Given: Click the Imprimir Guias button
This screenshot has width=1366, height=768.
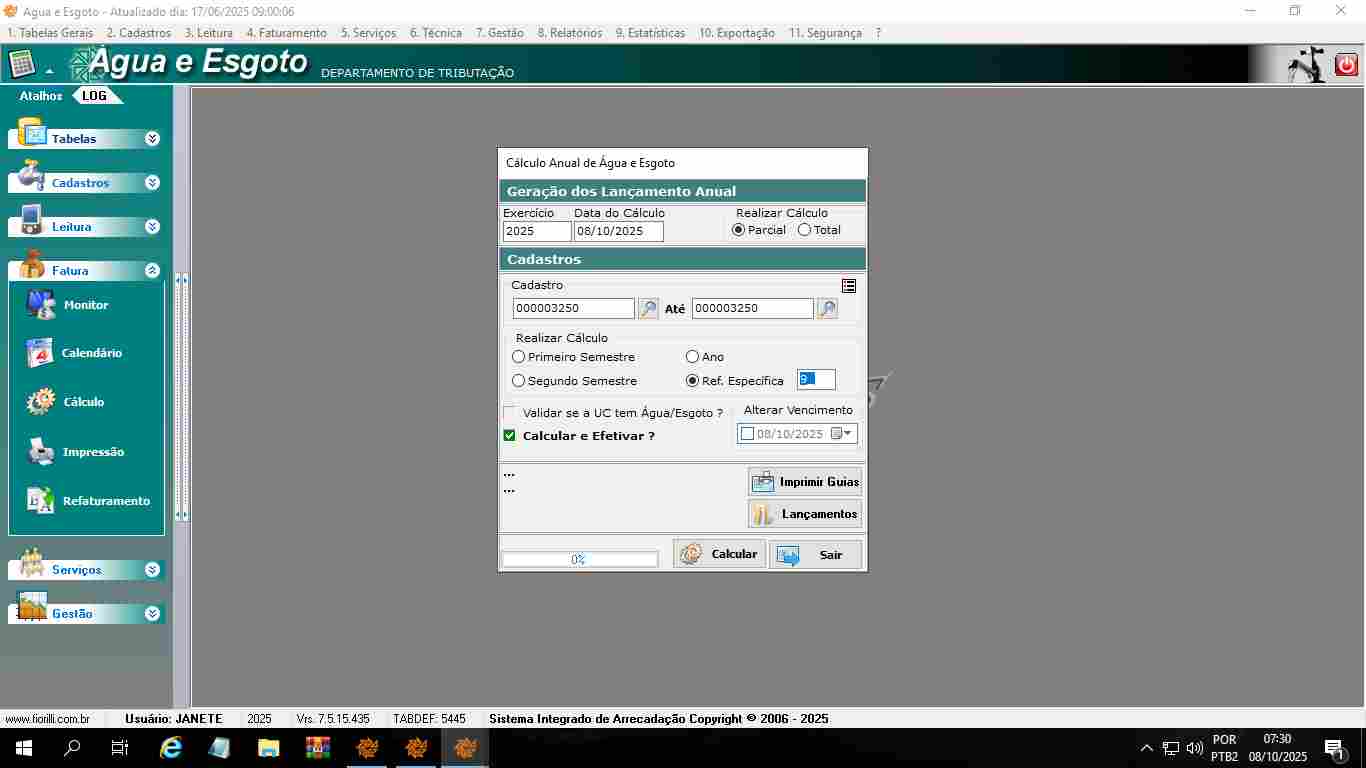Looking at the screenshot, I should click(805, 482).
